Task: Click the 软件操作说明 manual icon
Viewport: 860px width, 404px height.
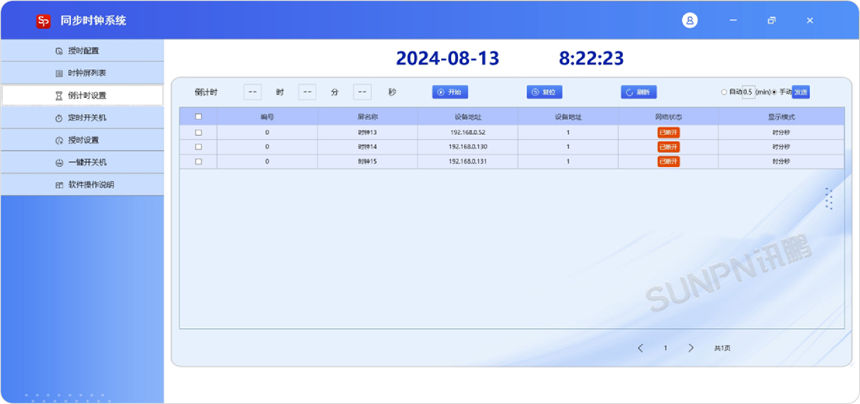Action: coord(59,185)
